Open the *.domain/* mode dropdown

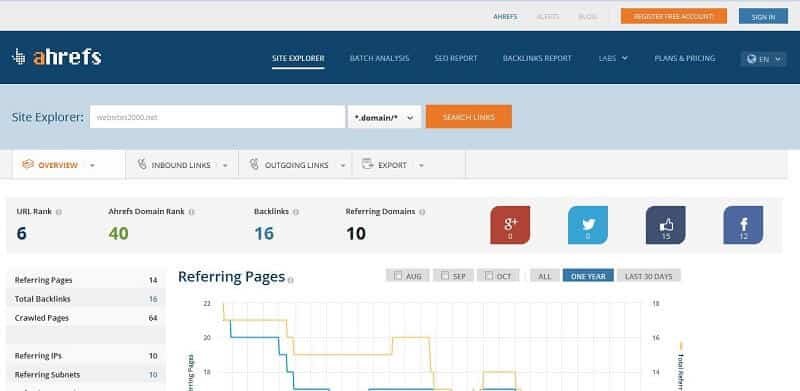pos(384,117)
